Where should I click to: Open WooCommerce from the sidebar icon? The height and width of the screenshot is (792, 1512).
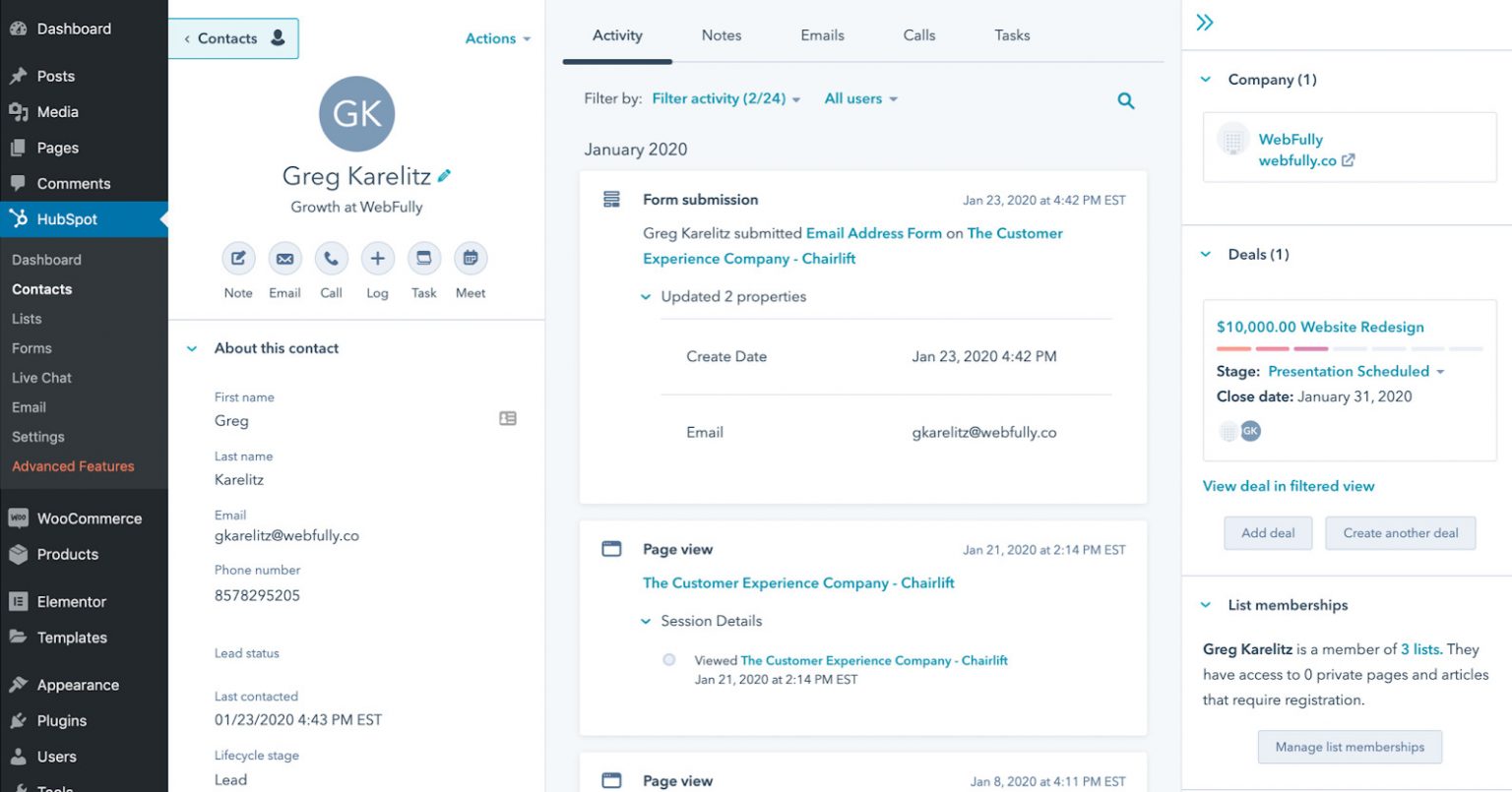[18, 518]
